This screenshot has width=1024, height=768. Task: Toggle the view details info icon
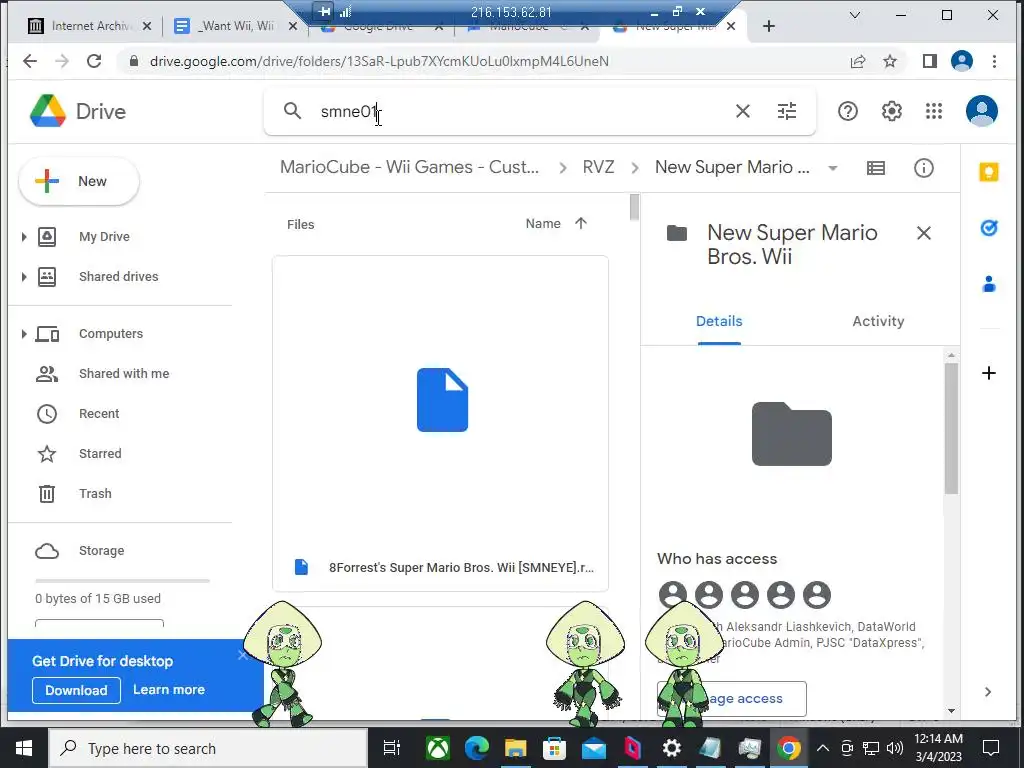coord(923,168)
